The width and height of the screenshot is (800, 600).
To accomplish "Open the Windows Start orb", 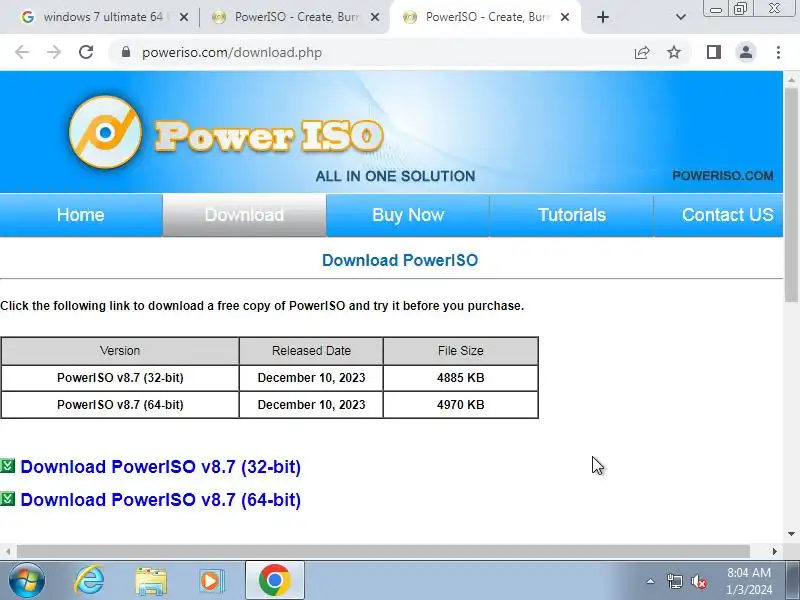I will tap(27, 581).
